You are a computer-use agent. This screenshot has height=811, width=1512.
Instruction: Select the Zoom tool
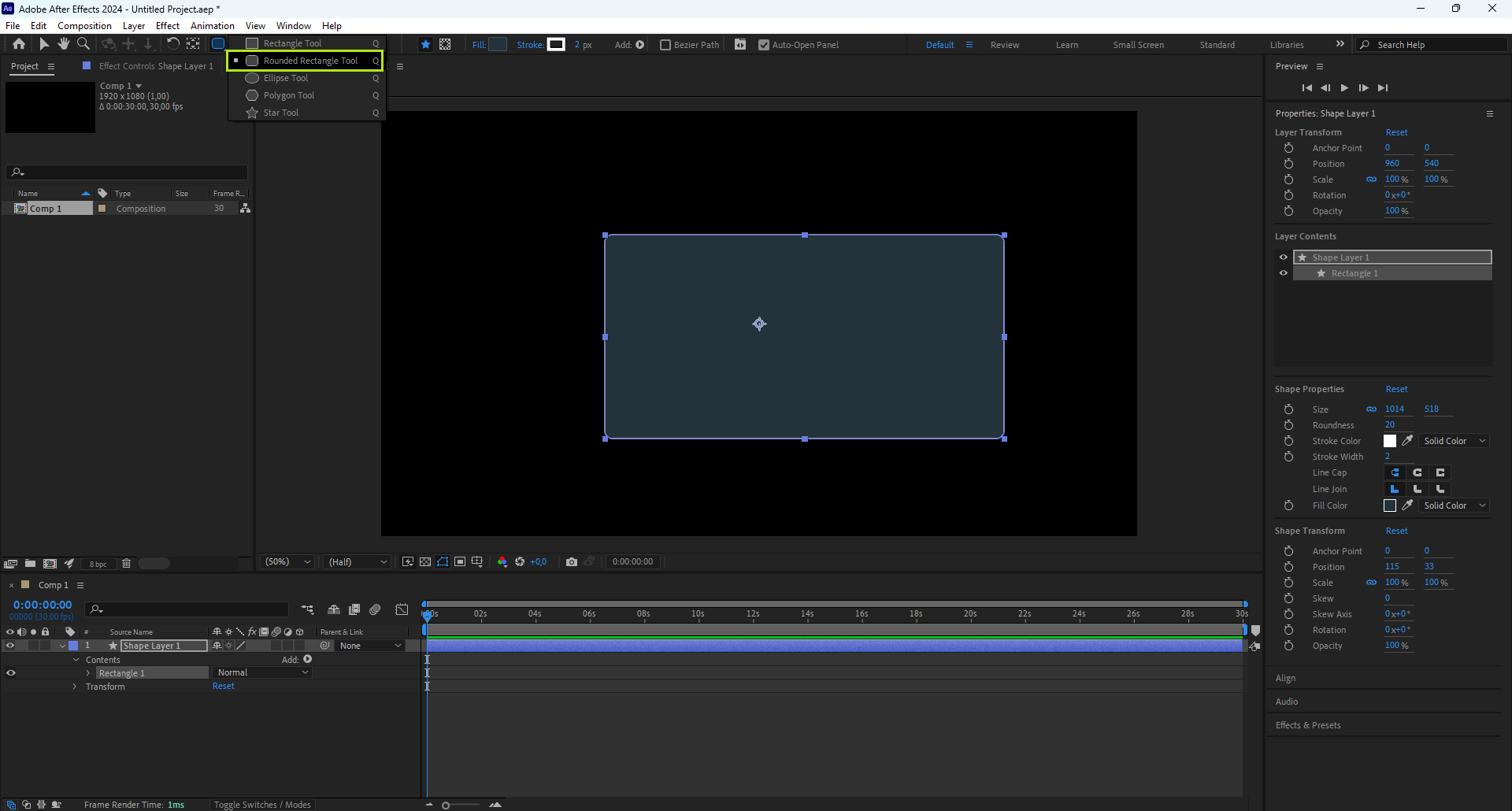(x=83, y=44)
